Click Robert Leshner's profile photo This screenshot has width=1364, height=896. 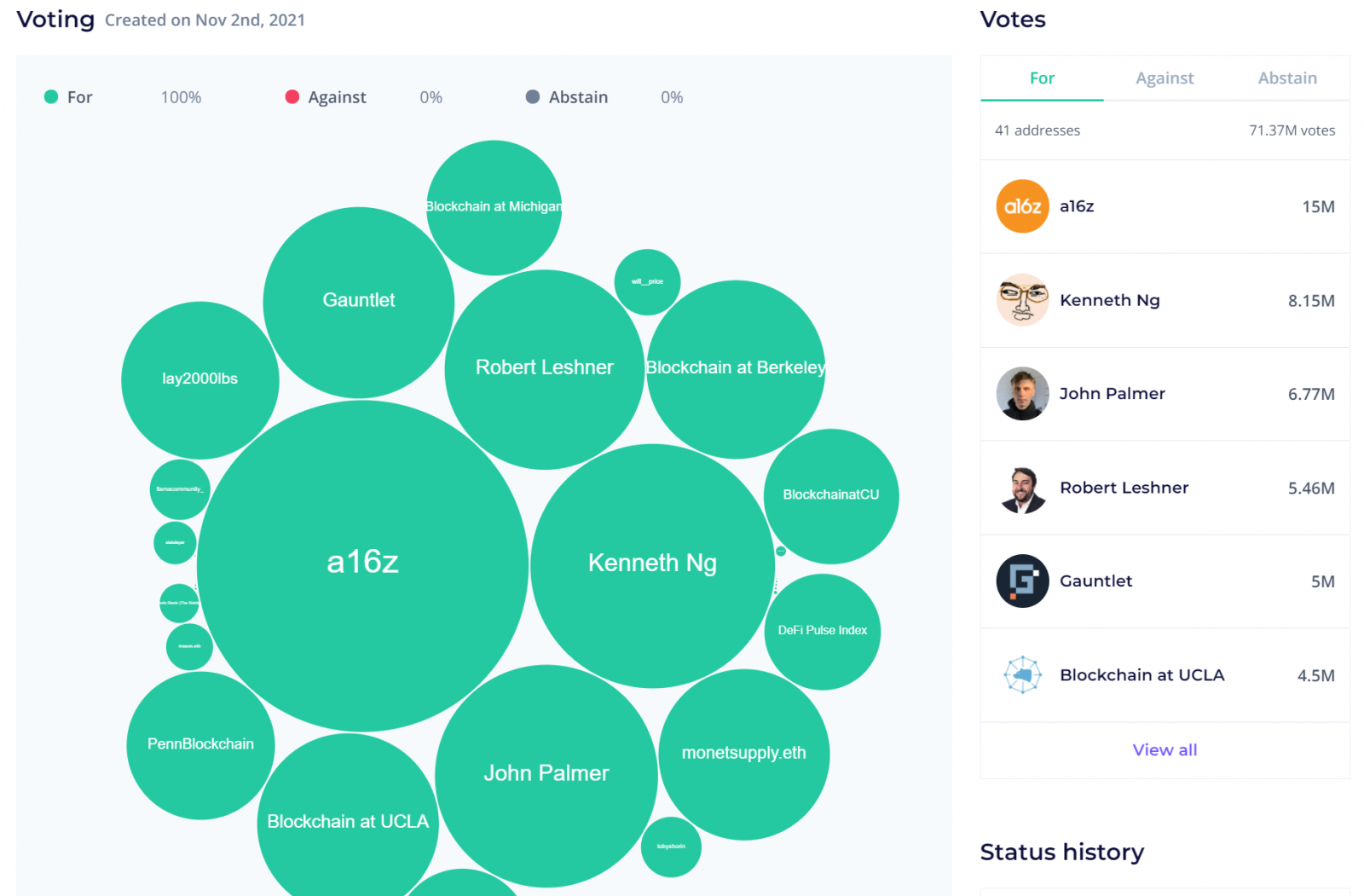tap(1022, 488)
